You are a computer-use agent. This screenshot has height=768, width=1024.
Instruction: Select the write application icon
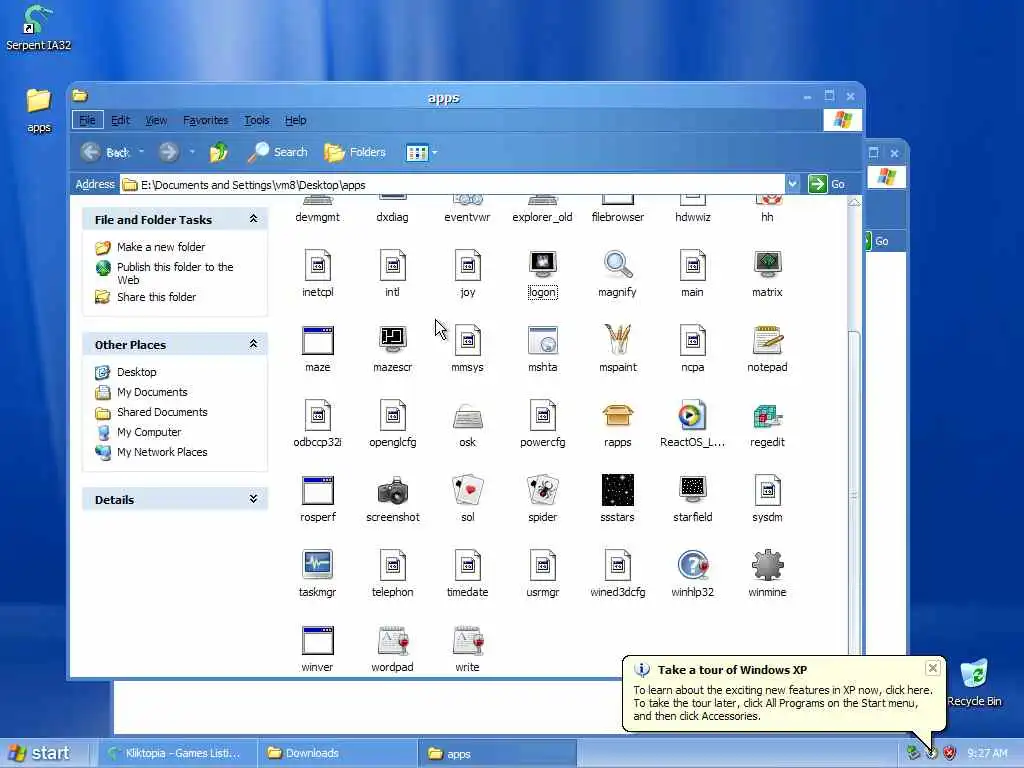[468, 640]
